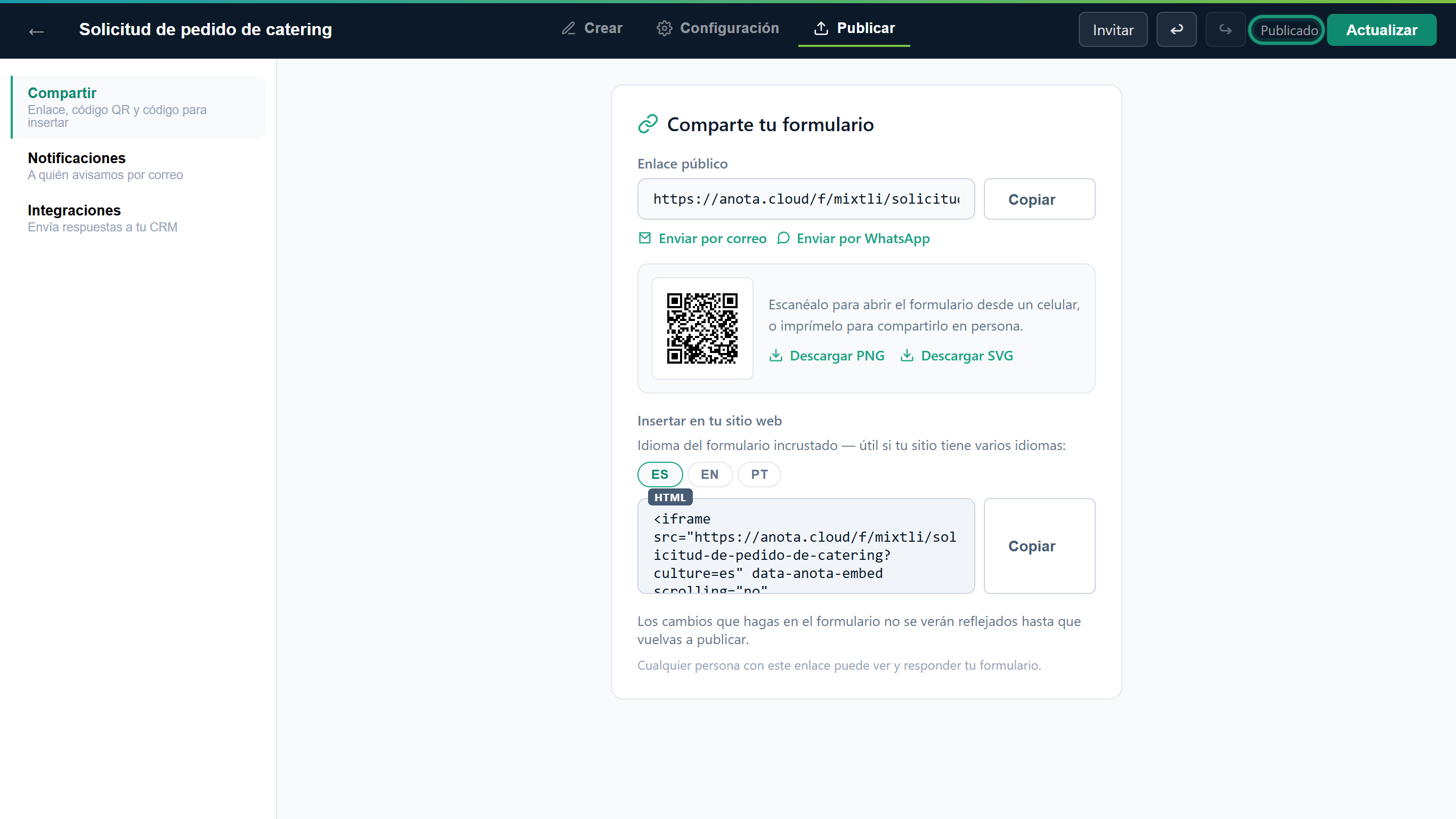Select the PT language pill
The height and width of the screenshot is (819, 1456).
pos(759,474)
